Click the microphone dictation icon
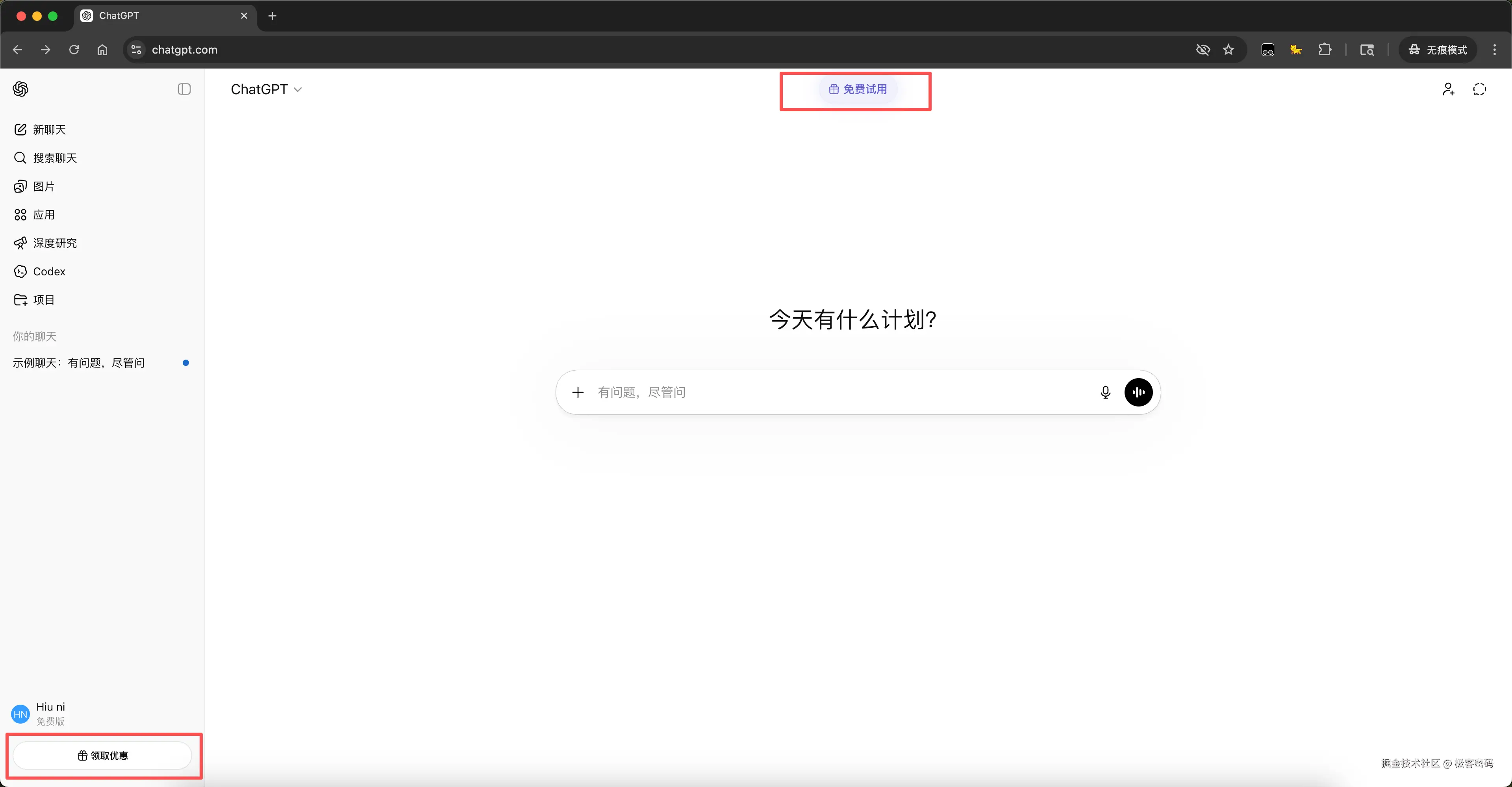 pos(1106,392)
